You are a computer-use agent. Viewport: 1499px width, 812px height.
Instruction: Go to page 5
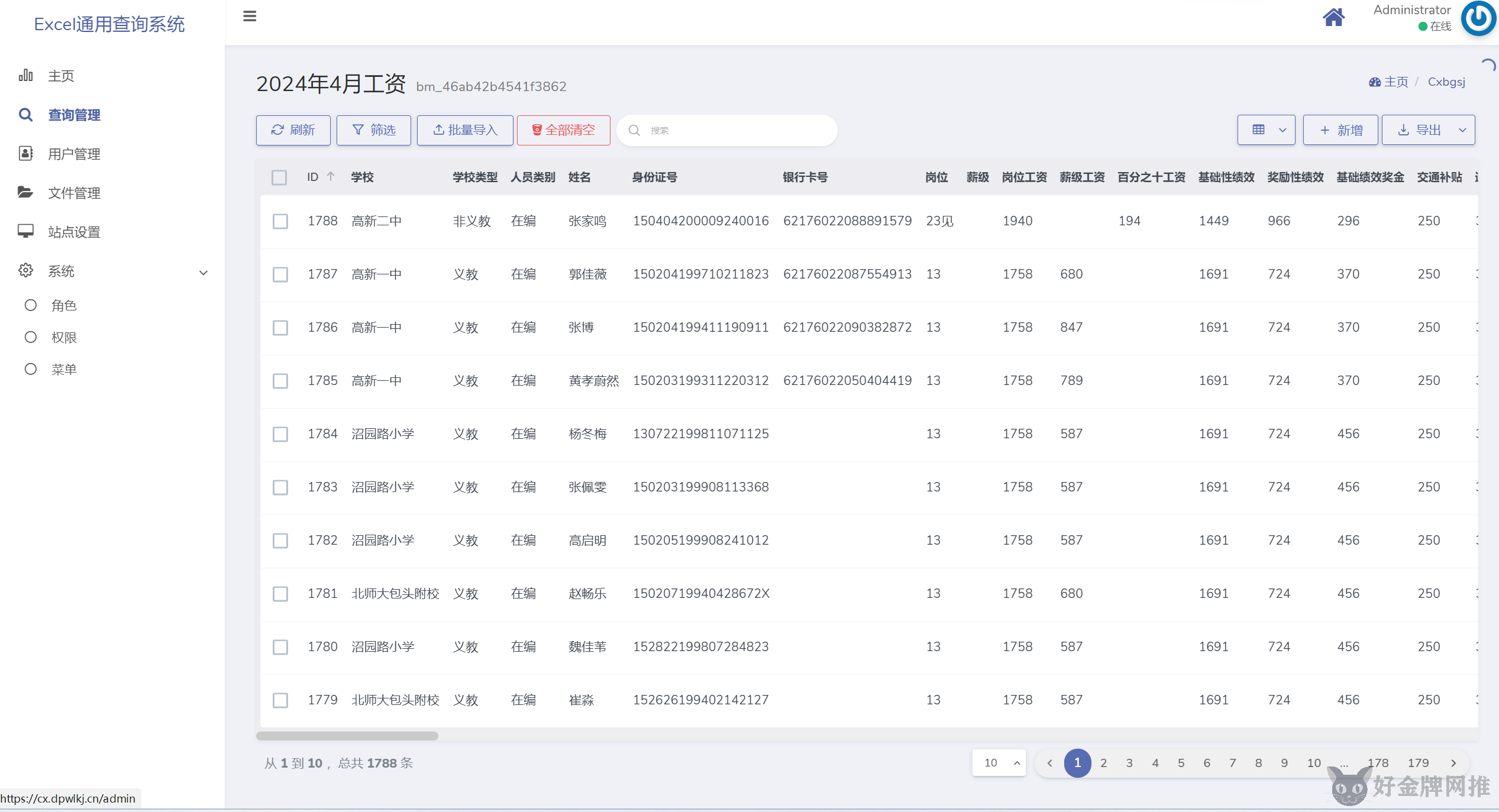(x=1181, y=763)
